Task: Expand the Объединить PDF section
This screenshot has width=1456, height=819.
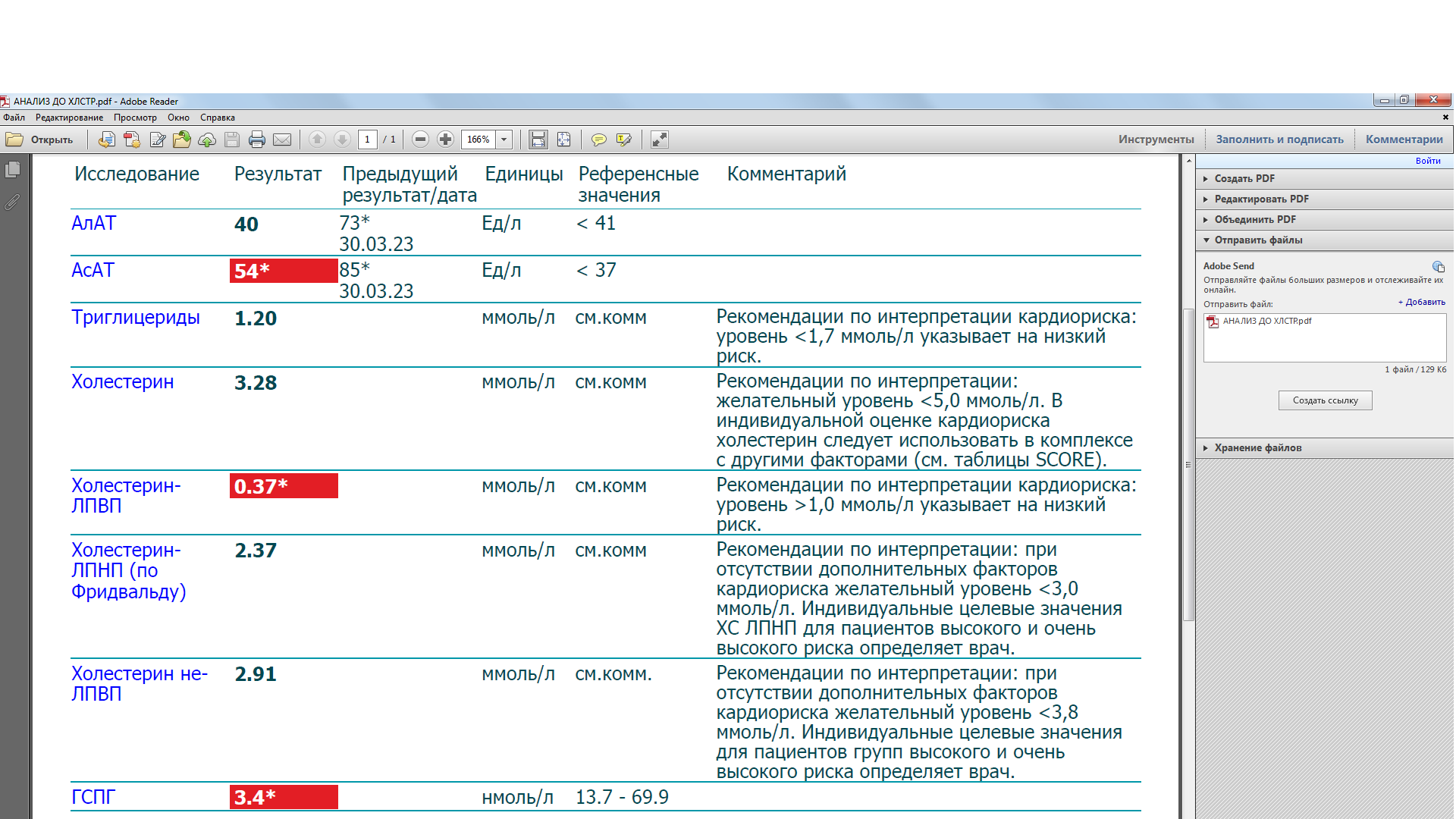Action: 1254,220
